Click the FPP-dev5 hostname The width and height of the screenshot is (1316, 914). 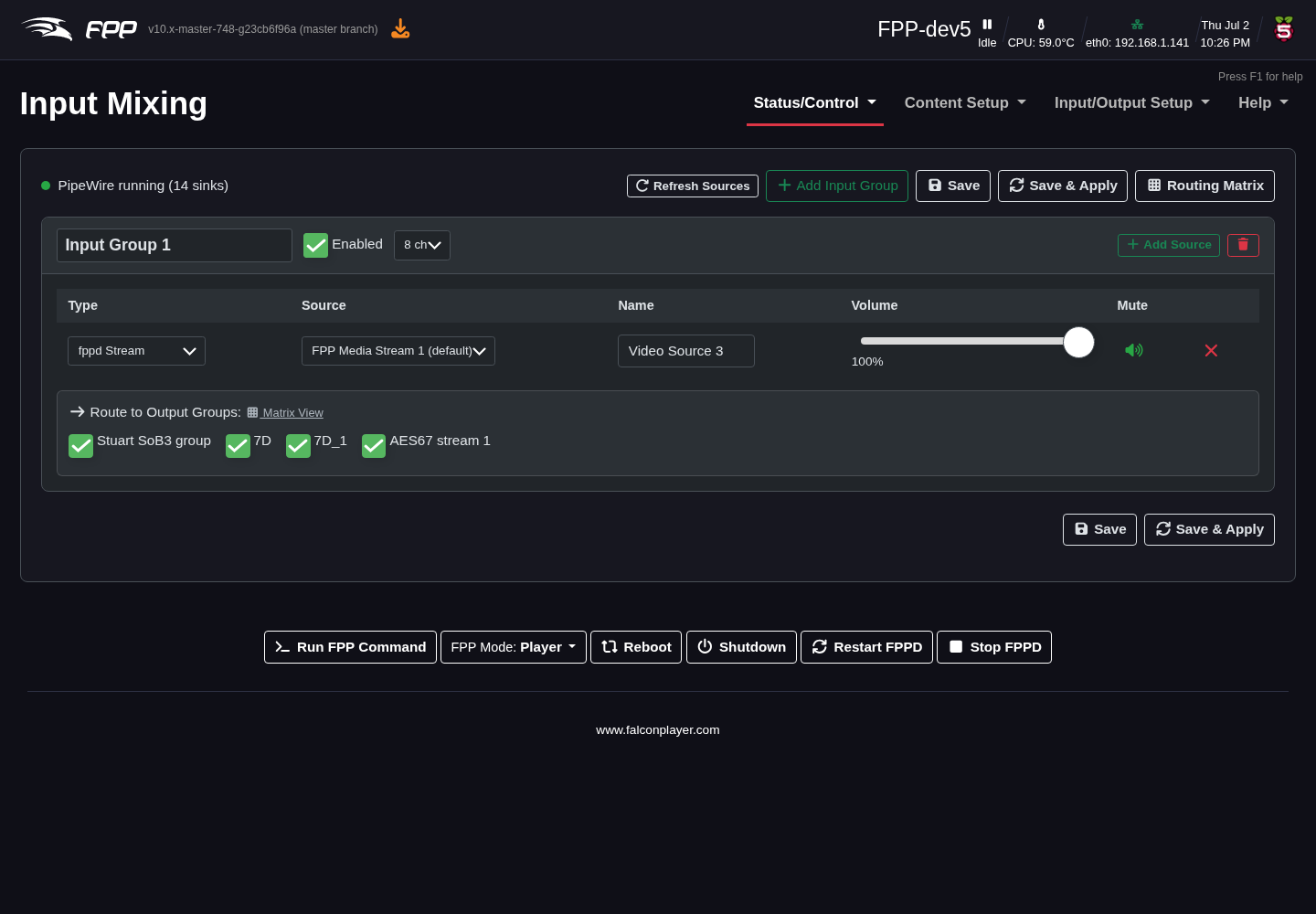coord(924,29)
